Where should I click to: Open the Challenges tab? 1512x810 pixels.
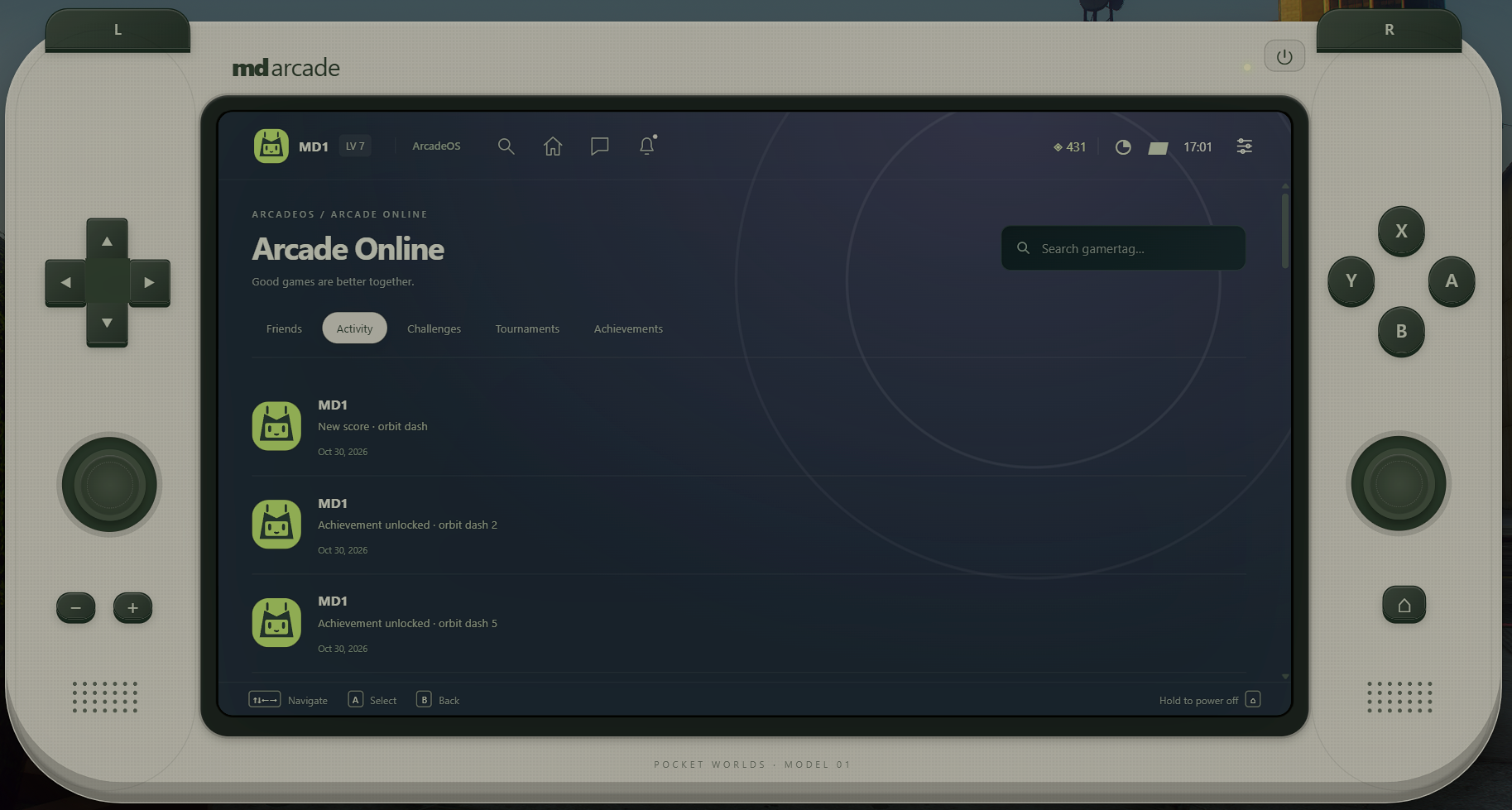434,328
